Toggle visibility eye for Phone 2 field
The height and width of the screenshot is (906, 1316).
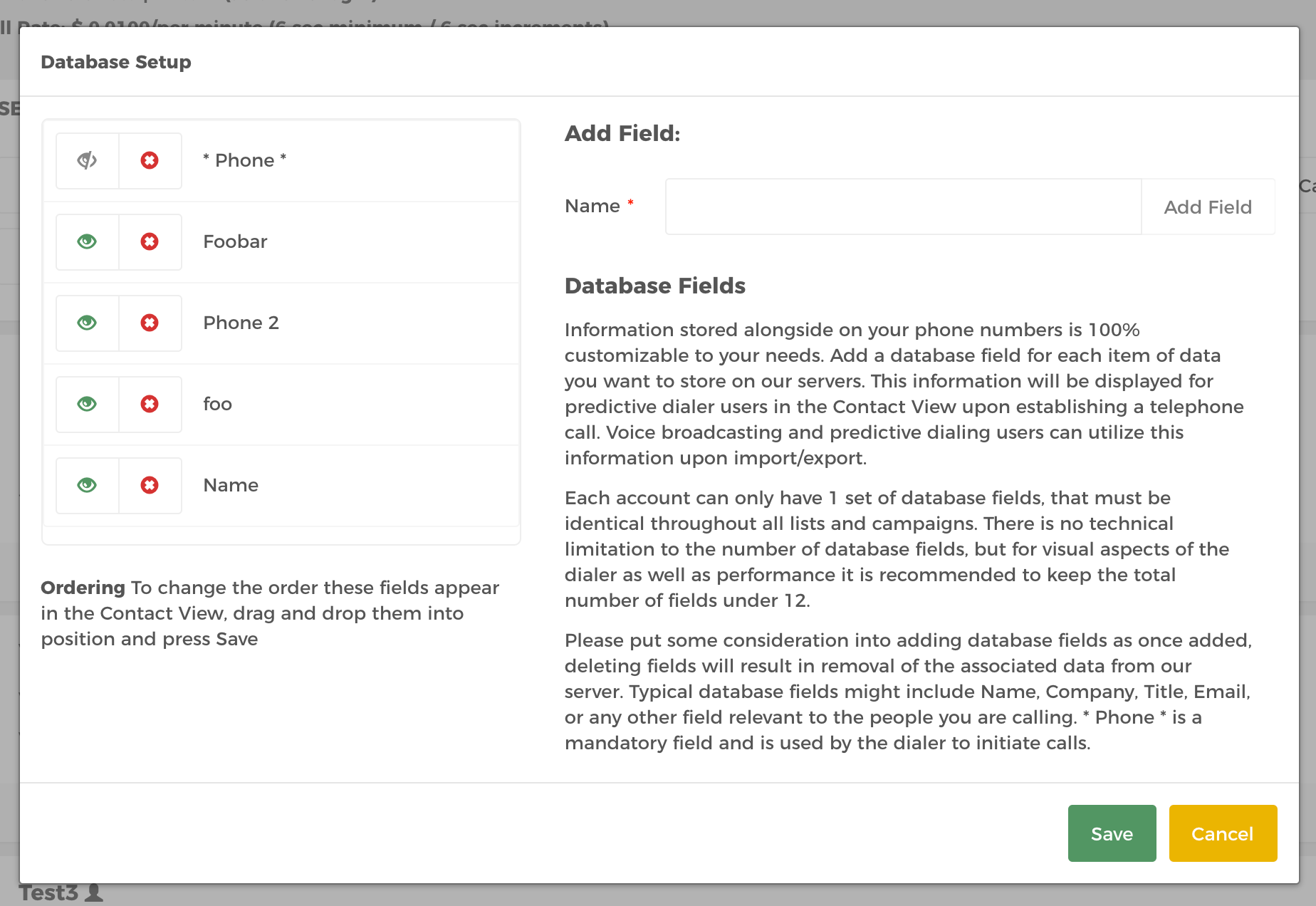(x=88, y=323)
